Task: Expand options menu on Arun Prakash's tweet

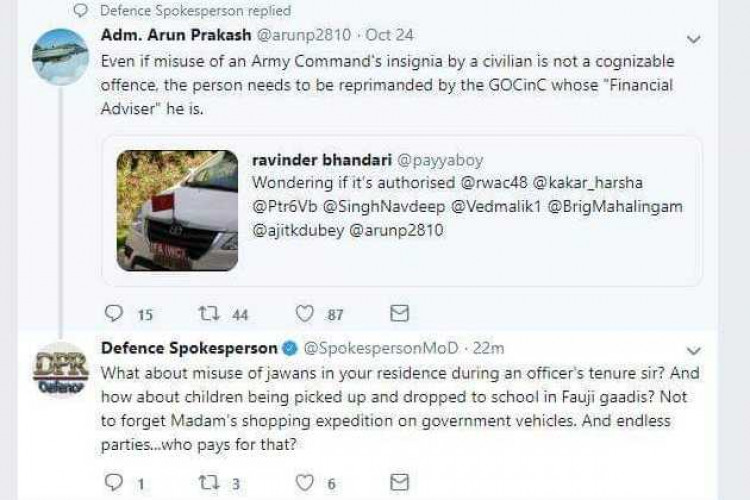Action: click(695, 40)
